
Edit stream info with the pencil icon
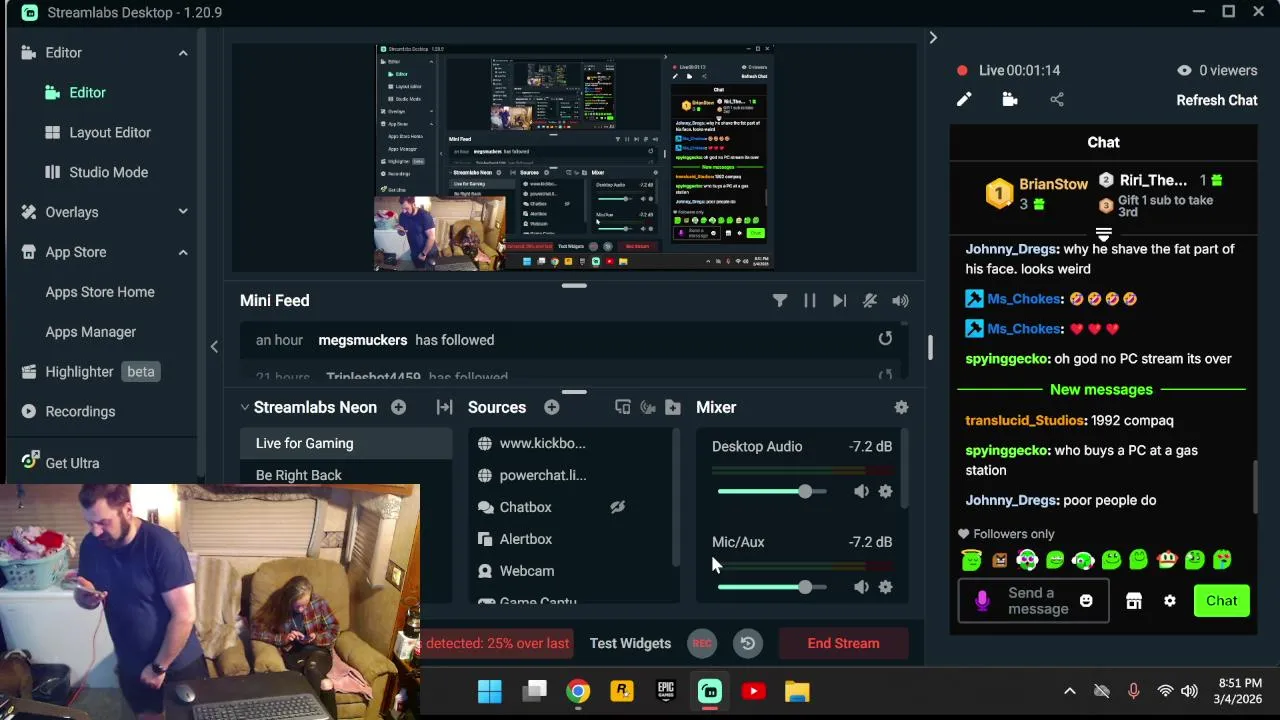(964, 99)
